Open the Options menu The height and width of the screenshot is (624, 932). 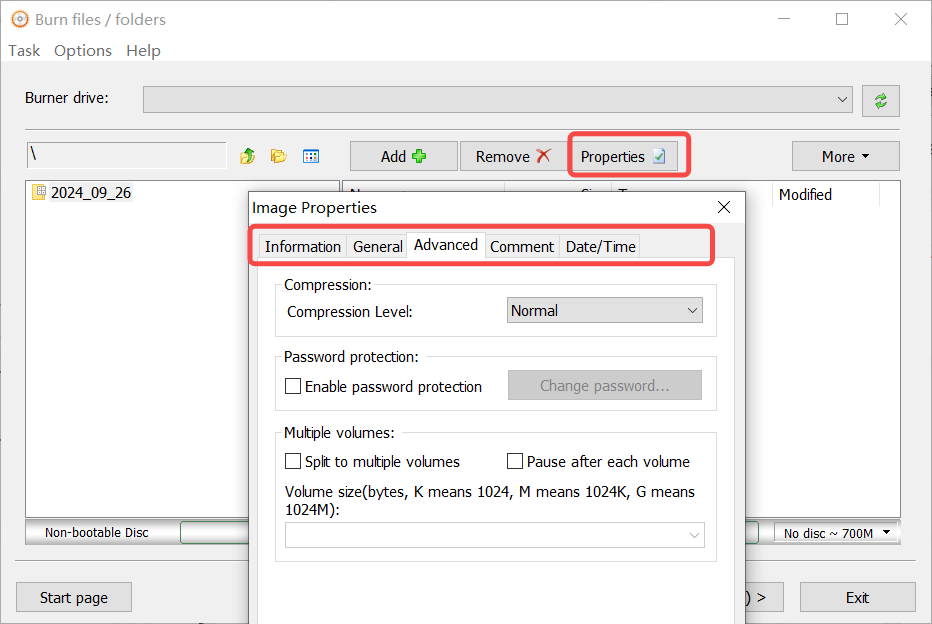click(x=83, y=51)
